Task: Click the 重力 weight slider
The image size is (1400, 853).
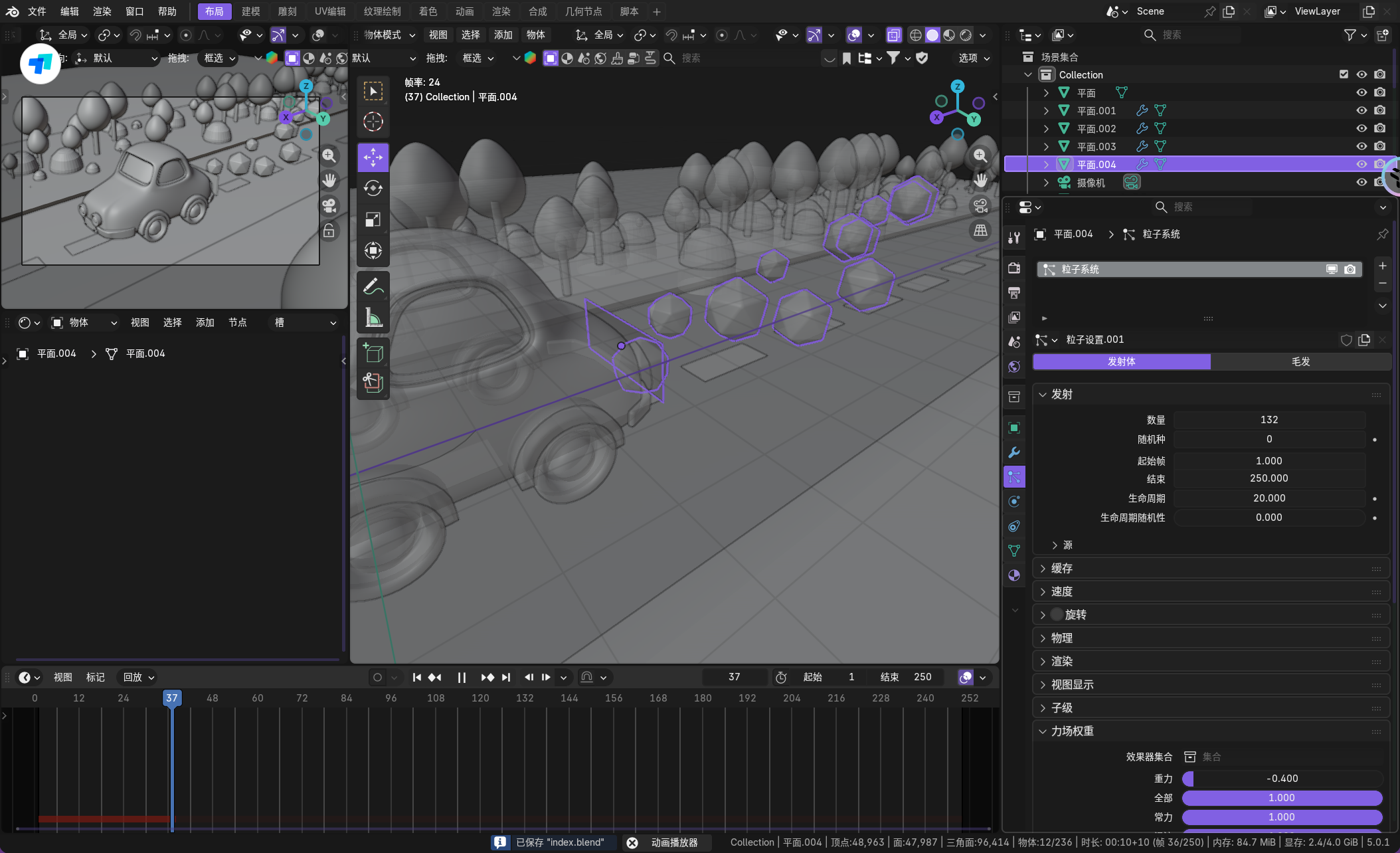Action: click(1281, 778)
